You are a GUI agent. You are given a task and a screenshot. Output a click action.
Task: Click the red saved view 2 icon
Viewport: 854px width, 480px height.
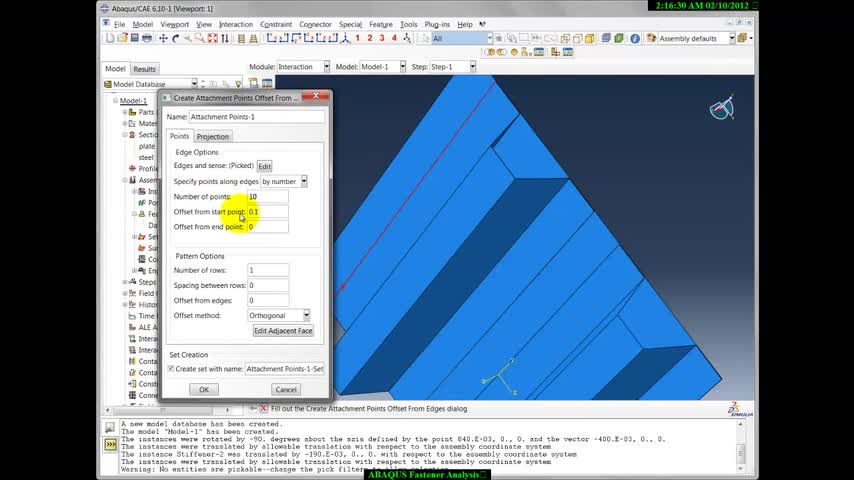370,38
